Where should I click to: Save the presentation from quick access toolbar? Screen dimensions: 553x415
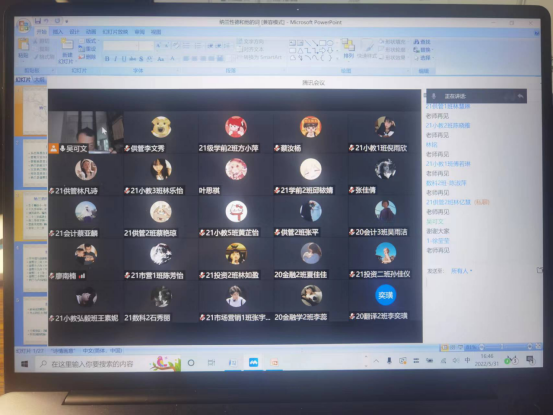[38, 22]
